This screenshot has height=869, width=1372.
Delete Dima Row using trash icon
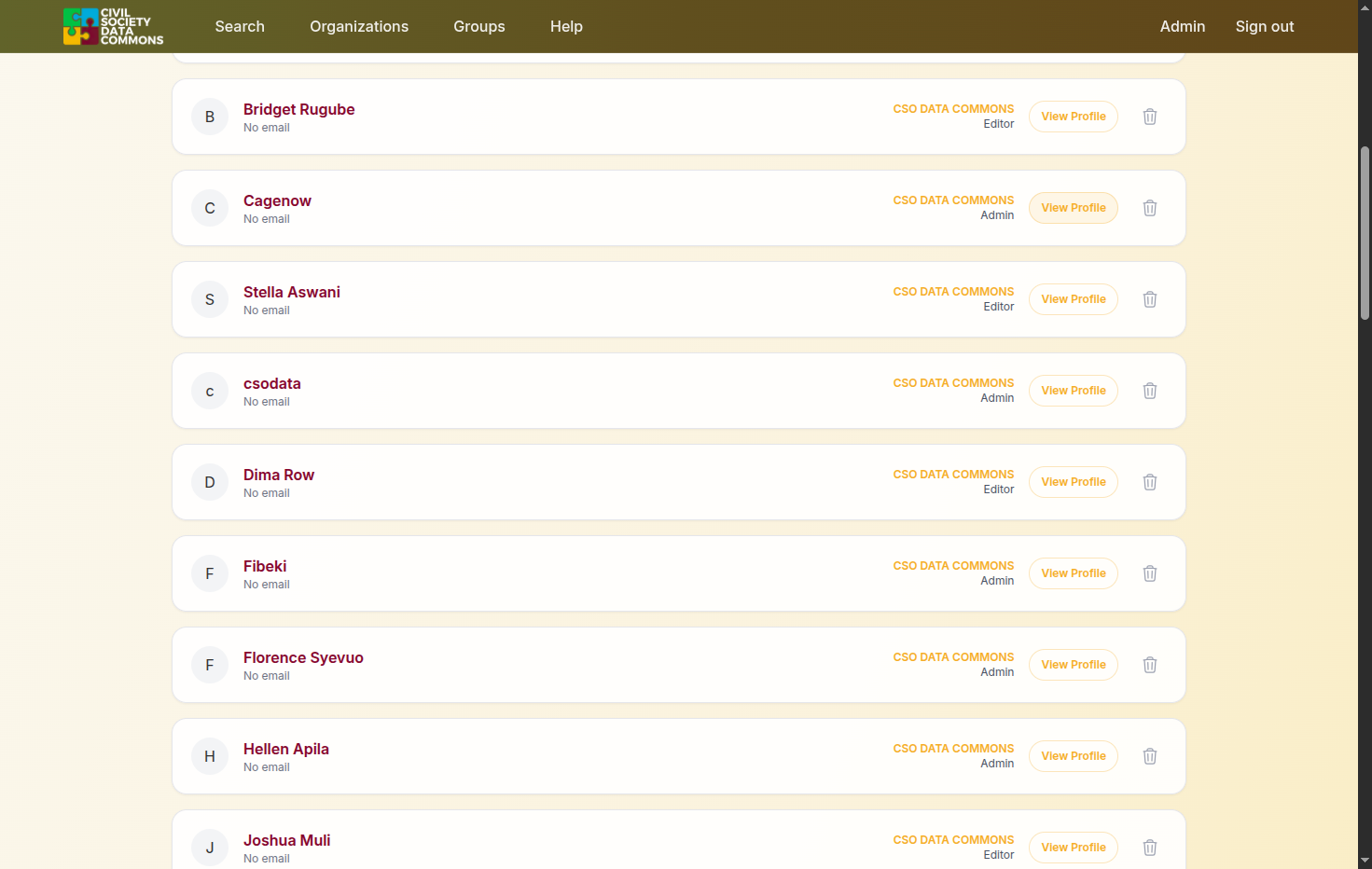click(x=1150, y=482)
